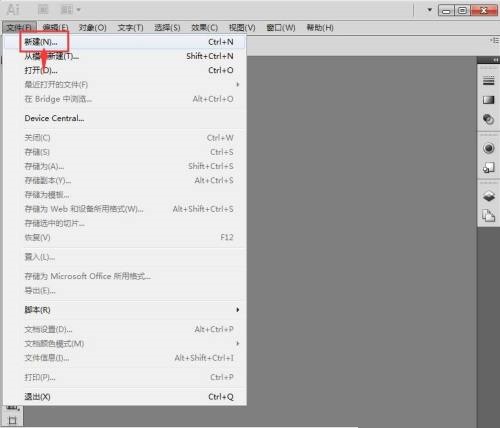
Task: Open the Arrange Documents dropdown
Action: [x=70, y=10]
